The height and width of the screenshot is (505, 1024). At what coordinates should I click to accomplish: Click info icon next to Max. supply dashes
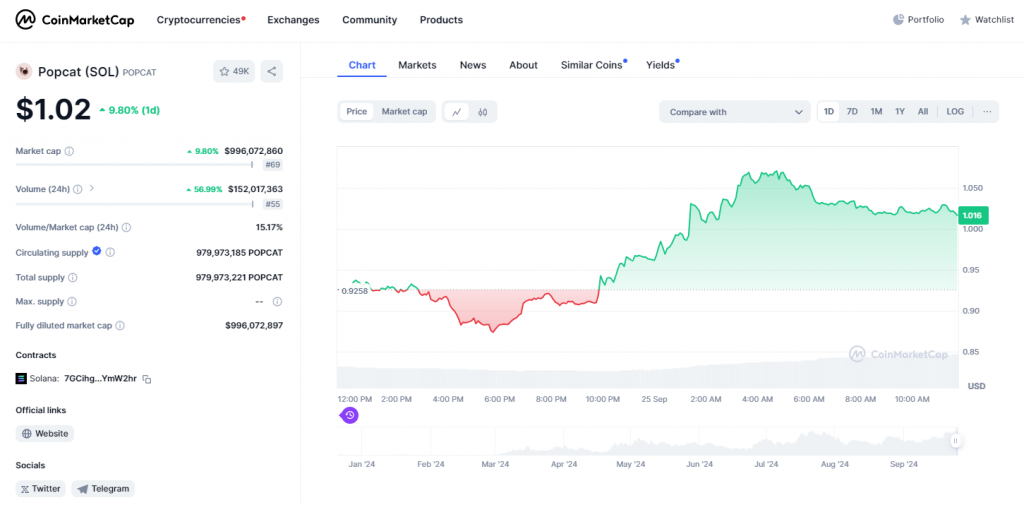tap(277, 302)
